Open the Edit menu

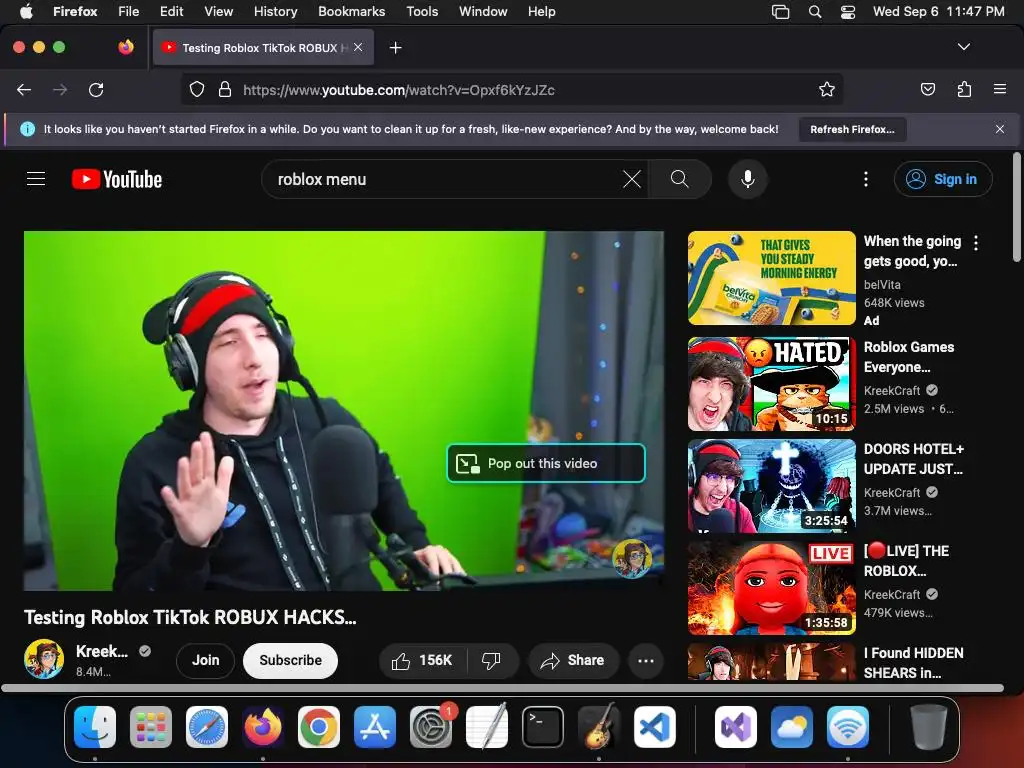(x=171, y=12)
